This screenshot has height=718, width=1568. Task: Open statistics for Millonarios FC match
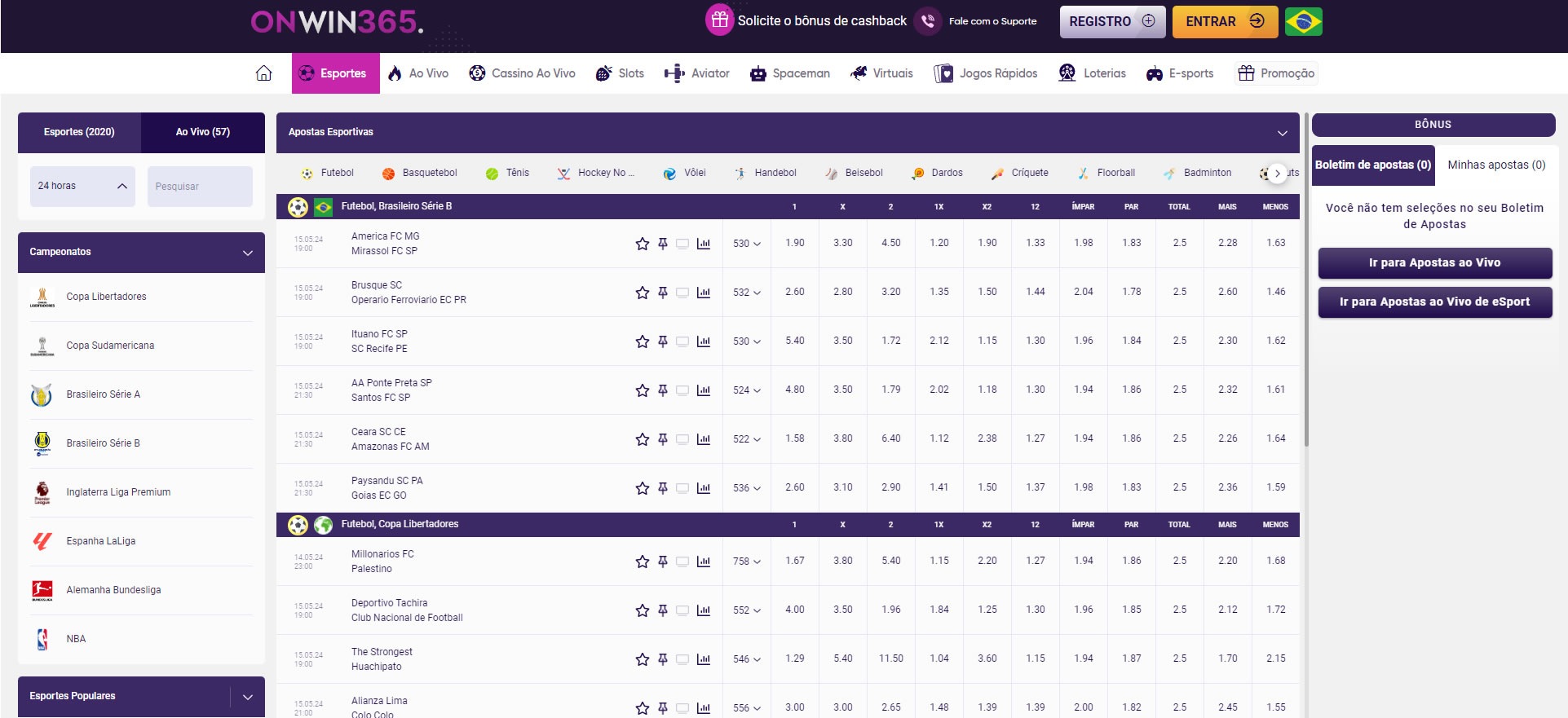click(x=704, y=562)
